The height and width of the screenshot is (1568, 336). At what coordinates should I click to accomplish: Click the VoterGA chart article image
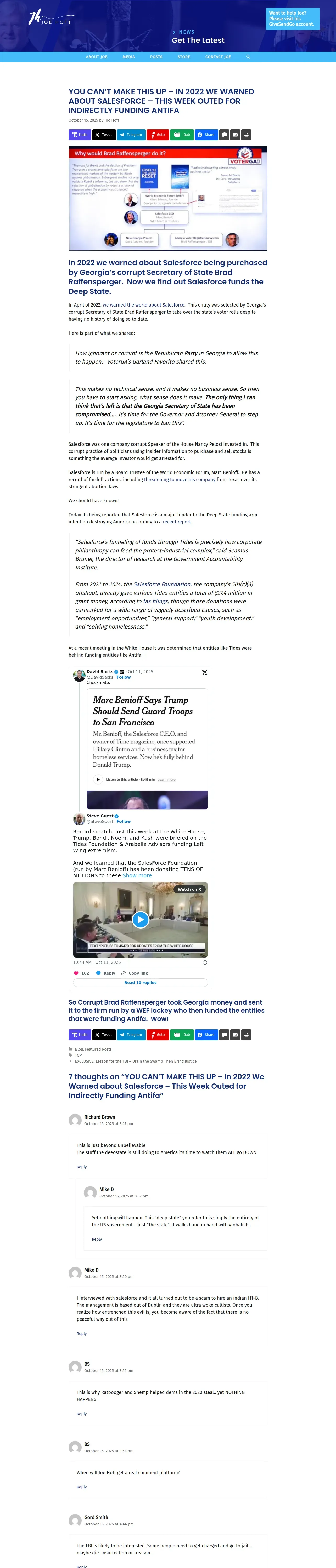[x=168, y=198]
